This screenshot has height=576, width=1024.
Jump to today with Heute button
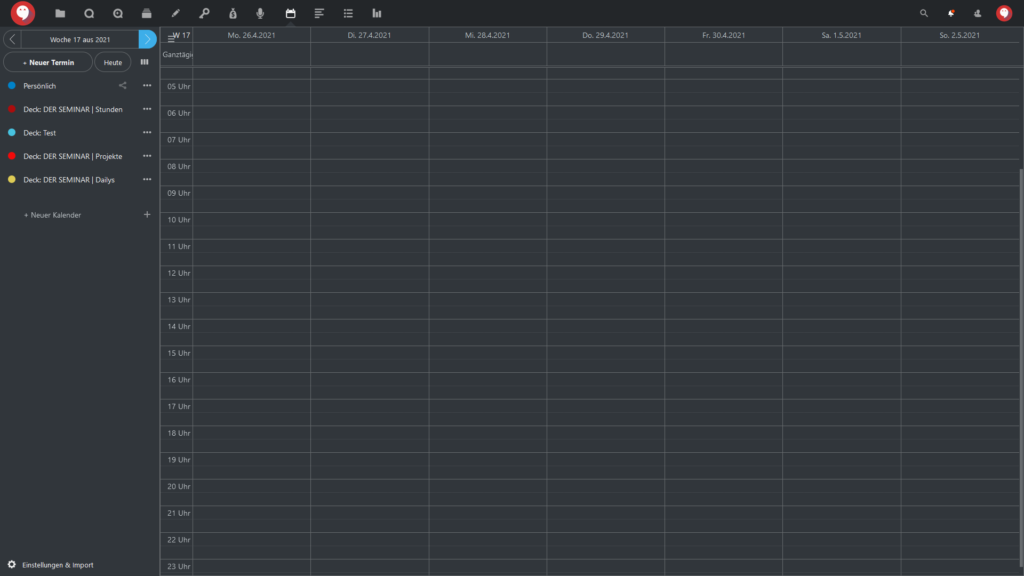click(x=113, y=62)
